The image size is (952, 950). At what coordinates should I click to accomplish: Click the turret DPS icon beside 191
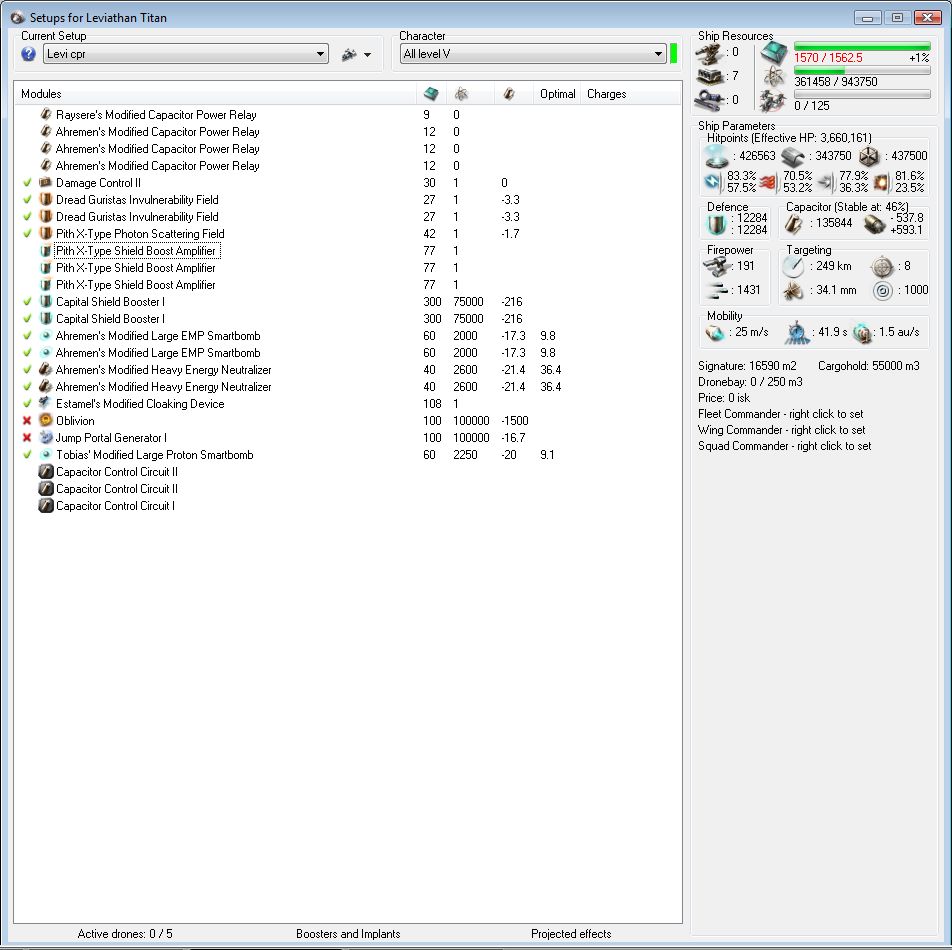tap(716, 266)
